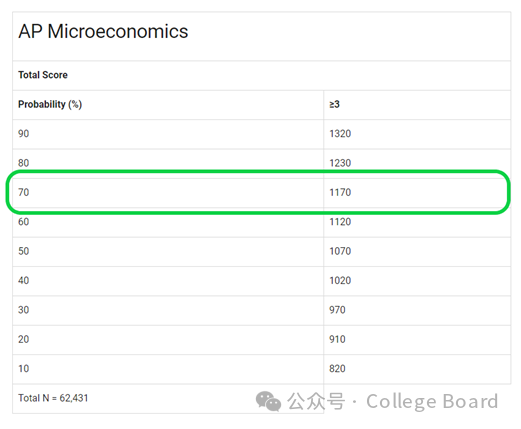Select the 90 probability cell
521x429 pixels.
[x=168, y=134]
